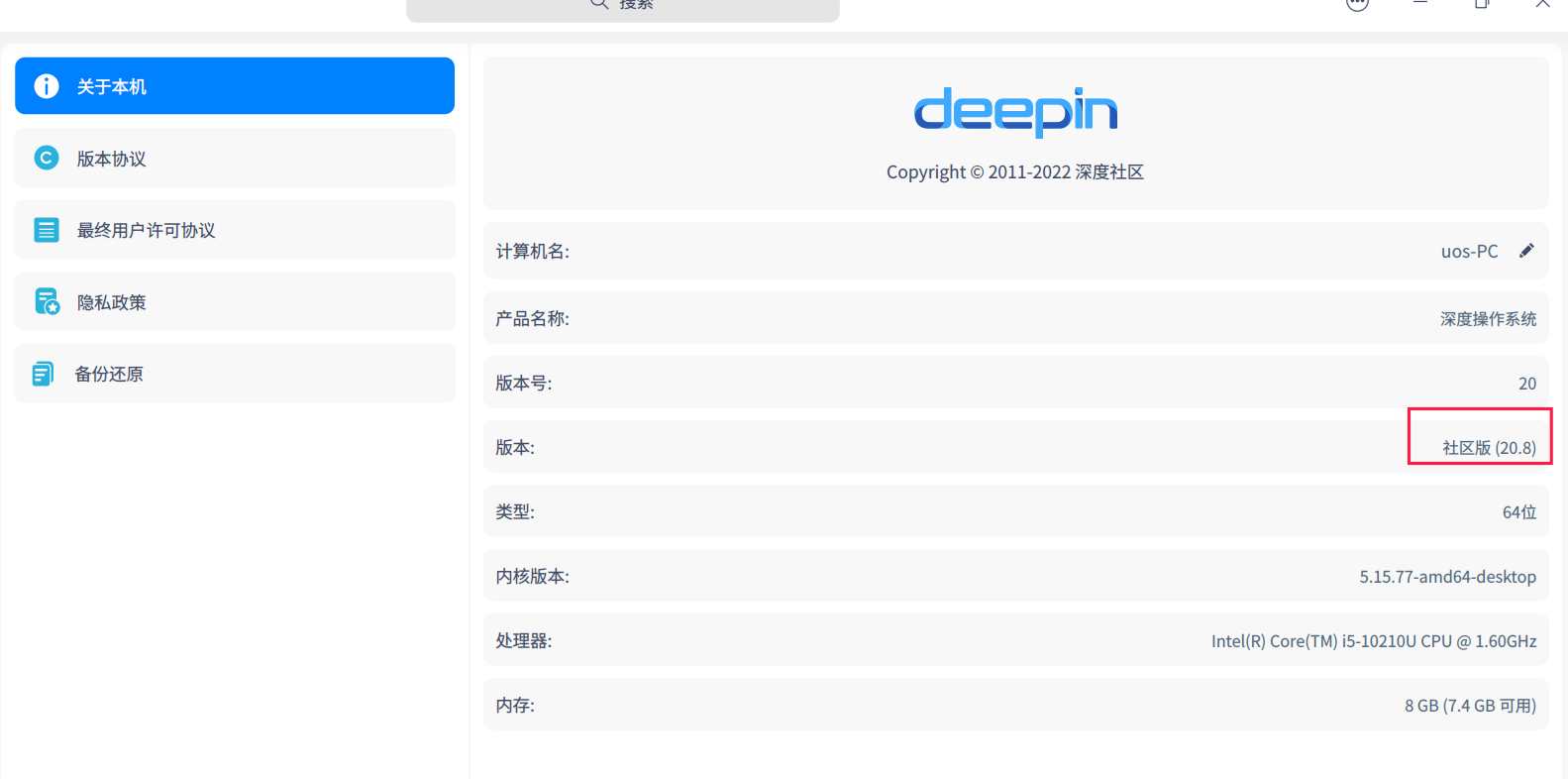This screenshot has width=1568, height=779.
Task: Click kernel version 5.15.77-amd64-desktop
Action: tap(1447, 577)
